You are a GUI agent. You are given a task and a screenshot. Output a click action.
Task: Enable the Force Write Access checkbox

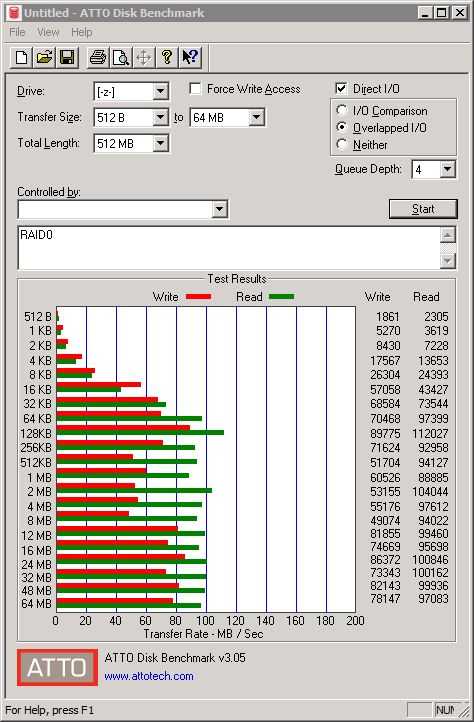point(195,88)
